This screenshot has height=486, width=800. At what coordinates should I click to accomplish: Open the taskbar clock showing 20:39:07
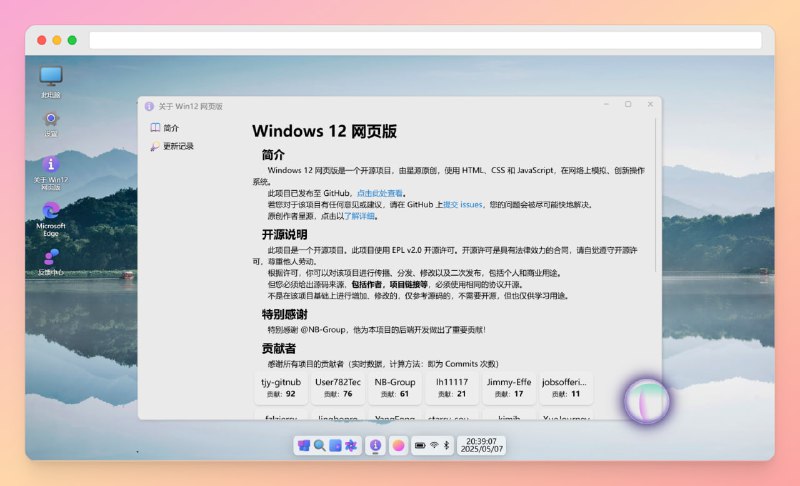[481, 445]
